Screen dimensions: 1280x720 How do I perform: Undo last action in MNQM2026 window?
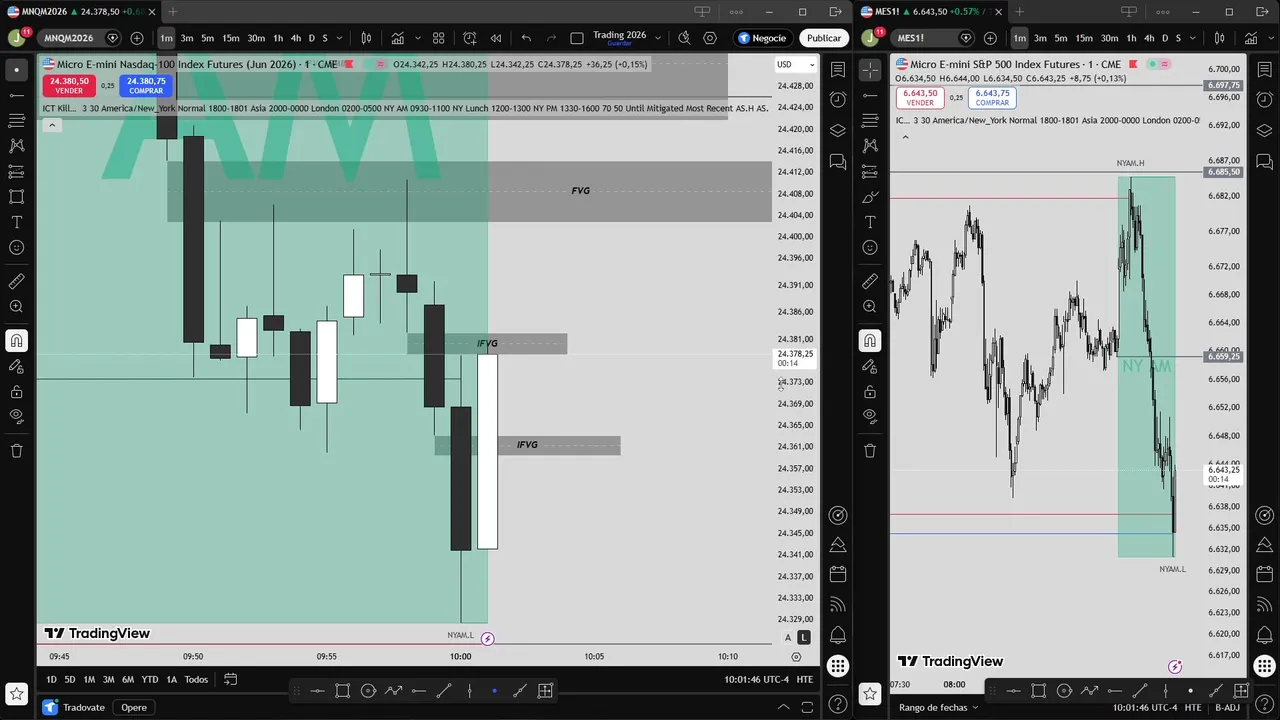(x=526, y=38)
